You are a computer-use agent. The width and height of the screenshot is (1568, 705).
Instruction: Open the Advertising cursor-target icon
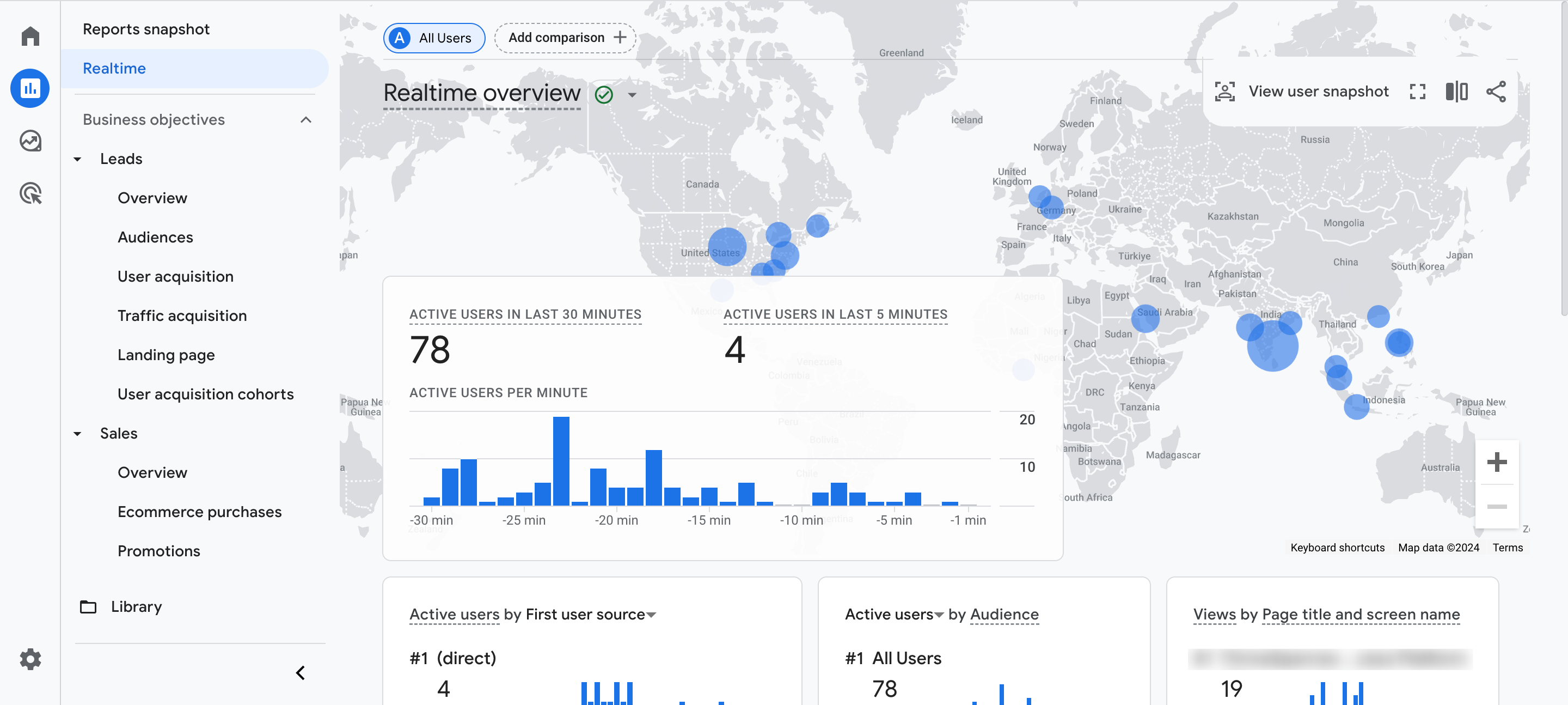pyautogui.click(x=30, y=193)
